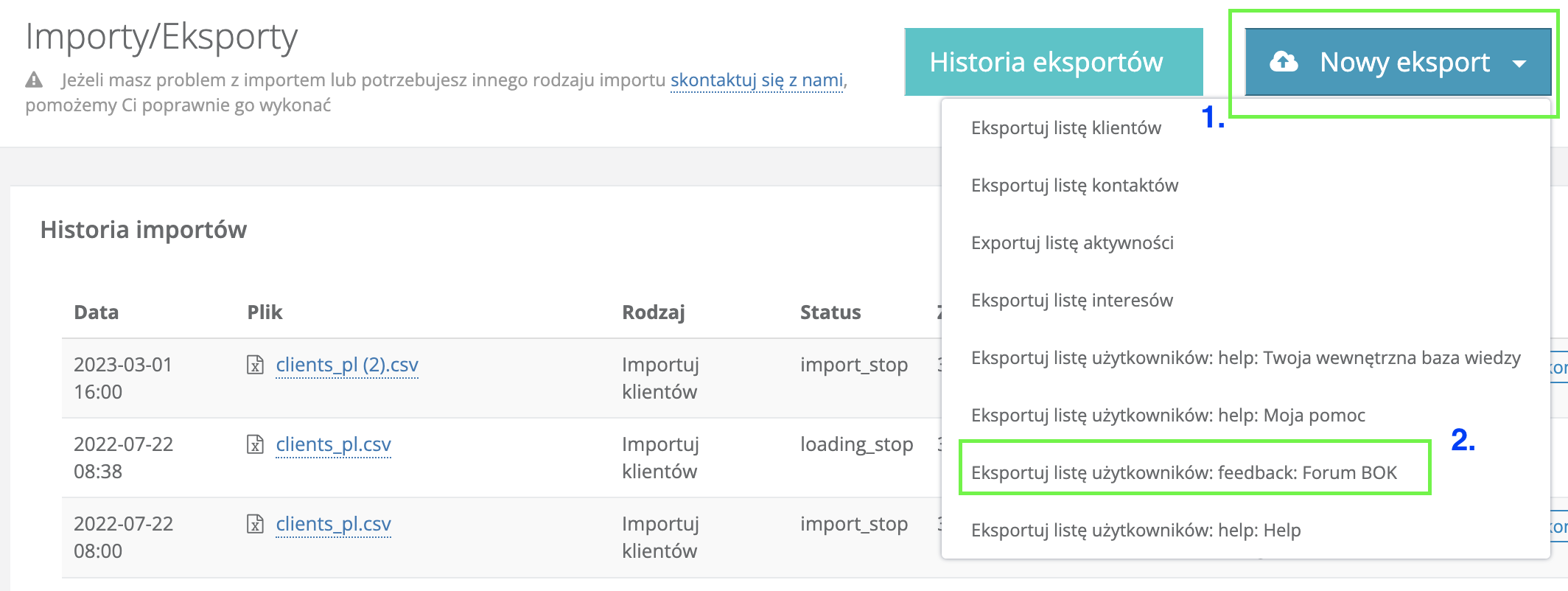Viewport: 1568px width, 591px height.
Task: Choose Eksportuj listę klientów
Action: tap(1066, 127)
